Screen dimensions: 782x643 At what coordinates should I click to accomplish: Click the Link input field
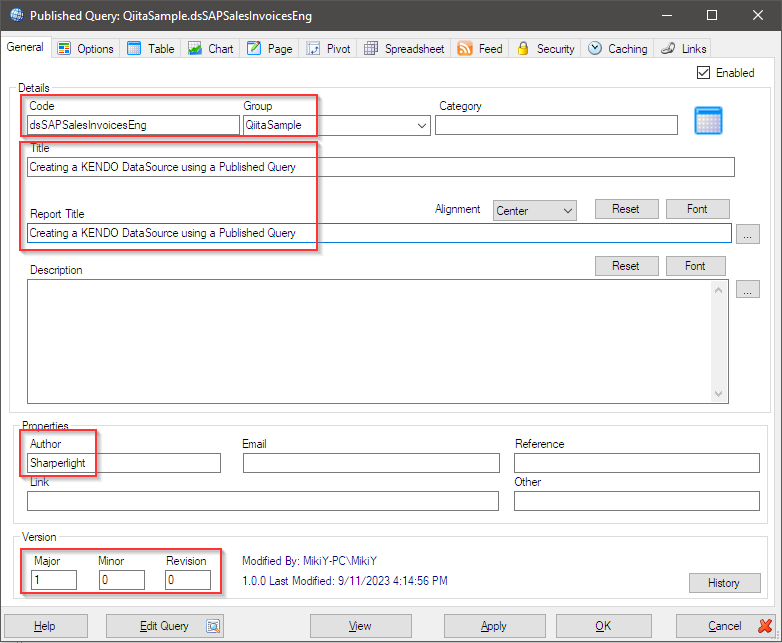pyautogui.click(x=263, y=501)
